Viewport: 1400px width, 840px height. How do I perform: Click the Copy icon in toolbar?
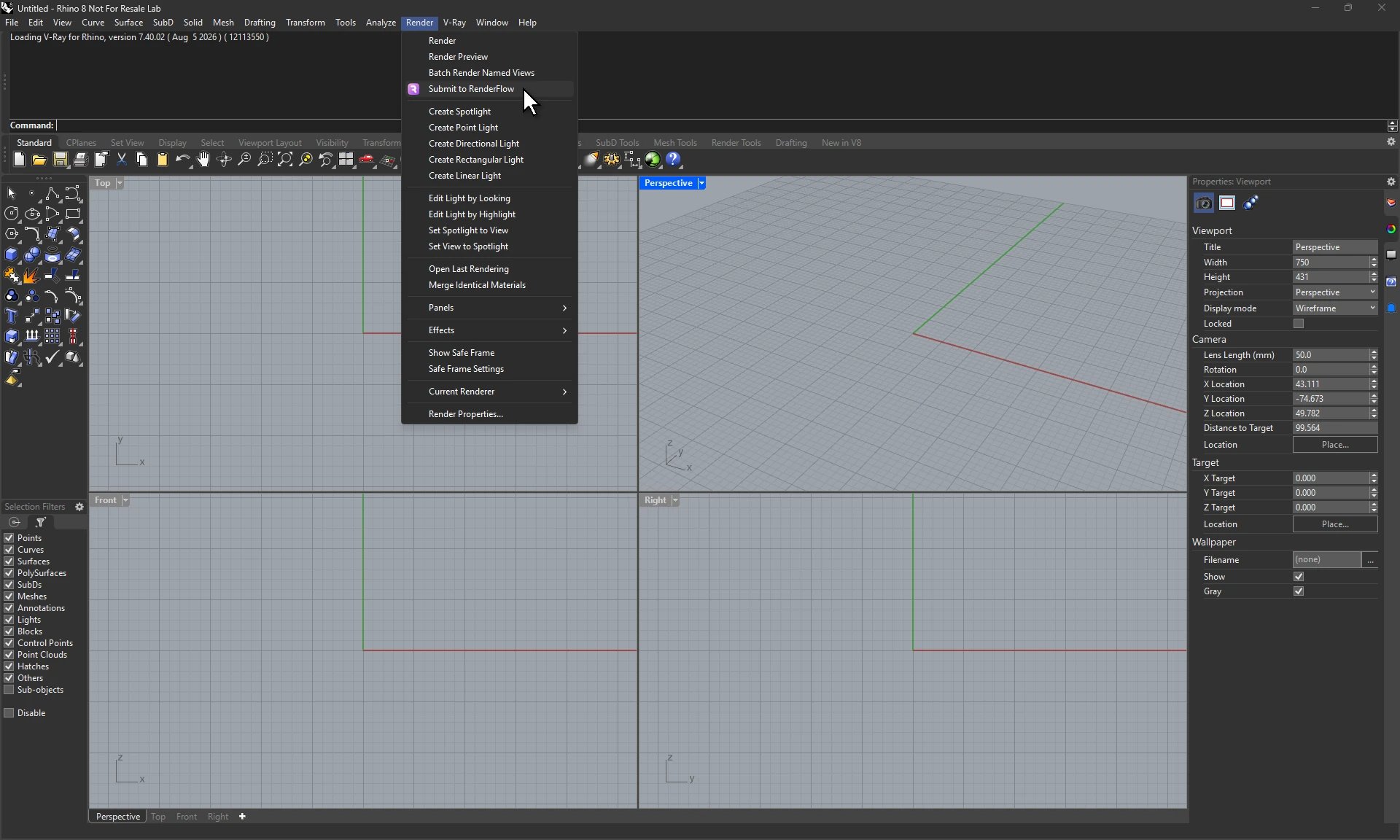pyautogui.click(x=142, y=160)
